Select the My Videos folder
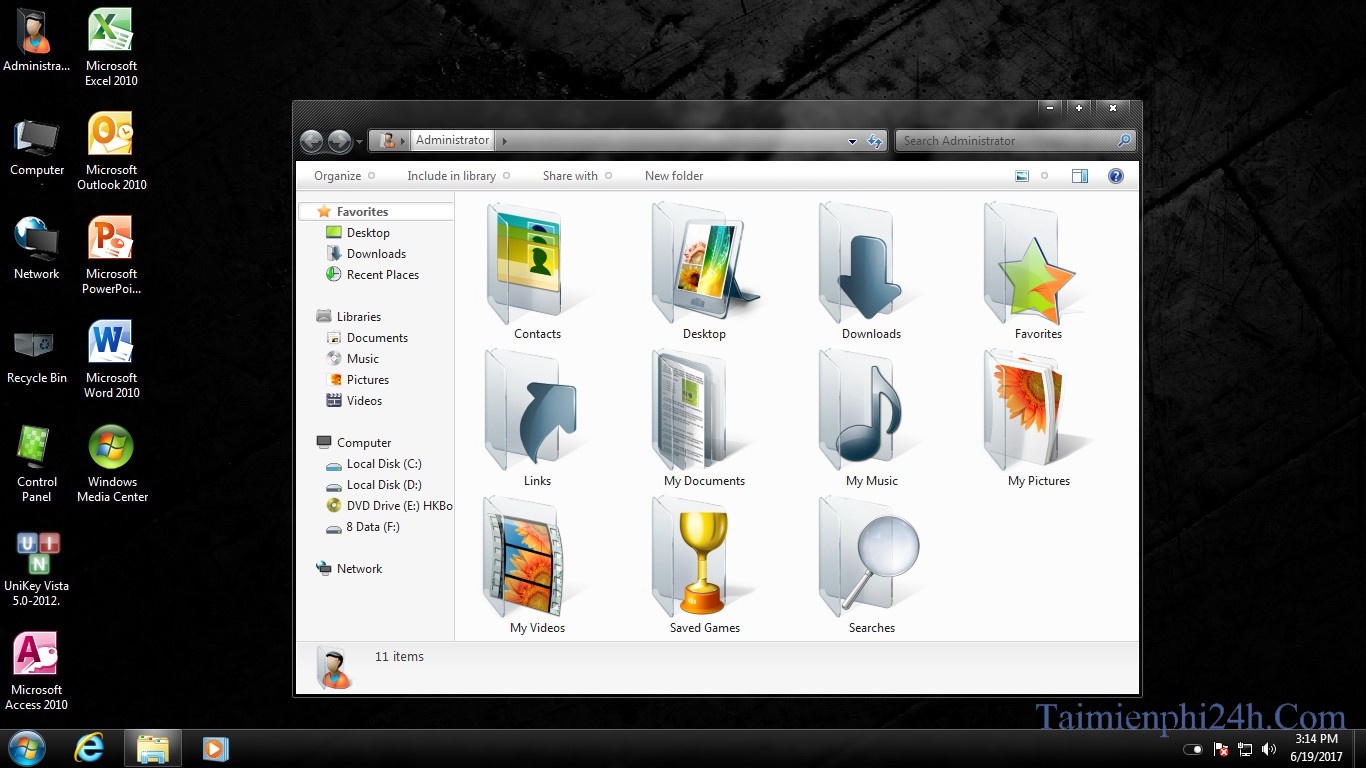 click(x=537, y=555)
